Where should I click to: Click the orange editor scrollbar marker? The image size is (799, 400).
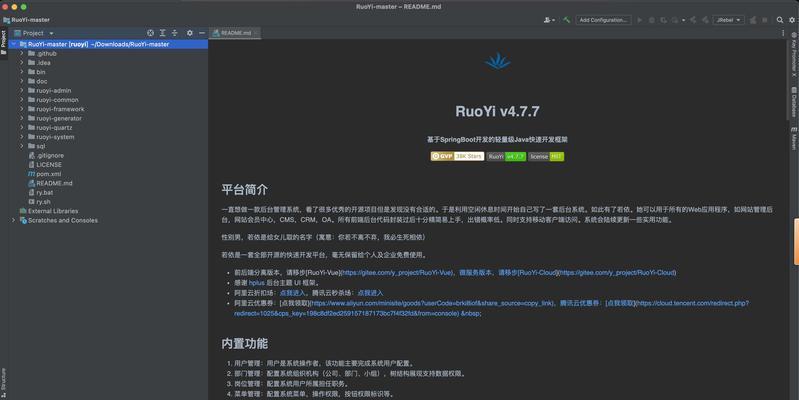(x=796, y=242)
